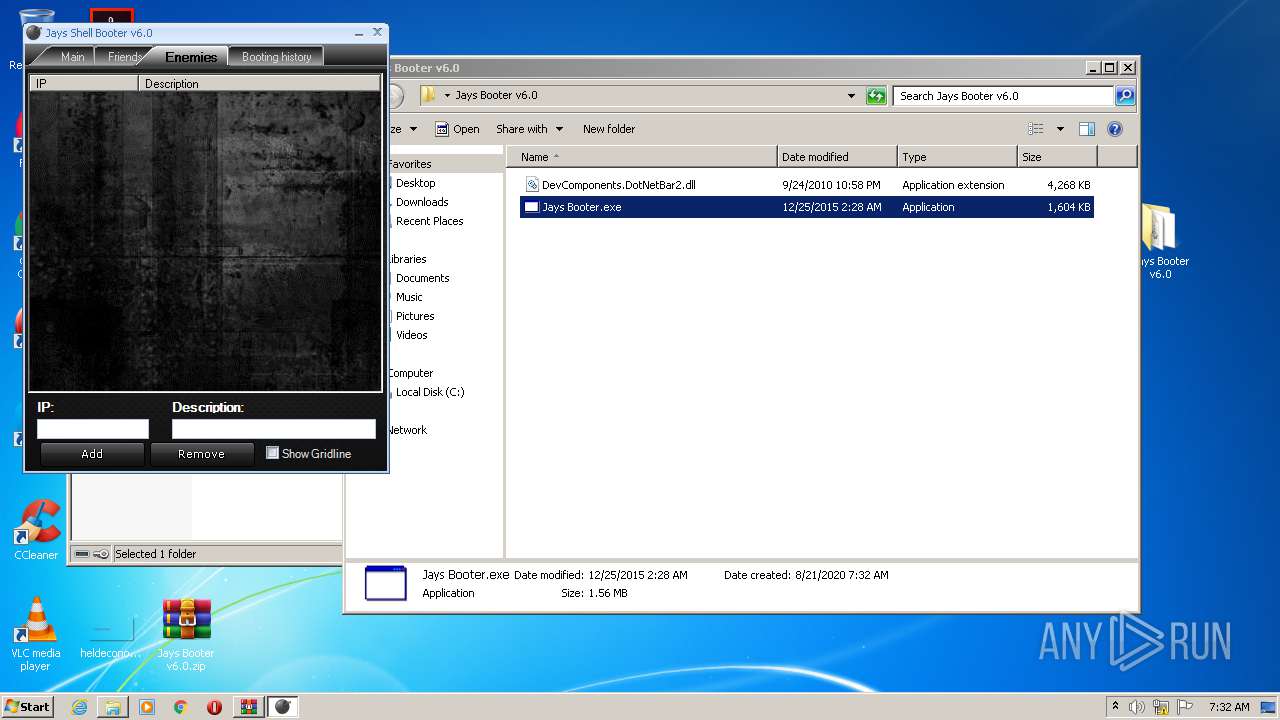
Task: Toggle the Show Gridline checkbox
Action: (x=272, y=453)
